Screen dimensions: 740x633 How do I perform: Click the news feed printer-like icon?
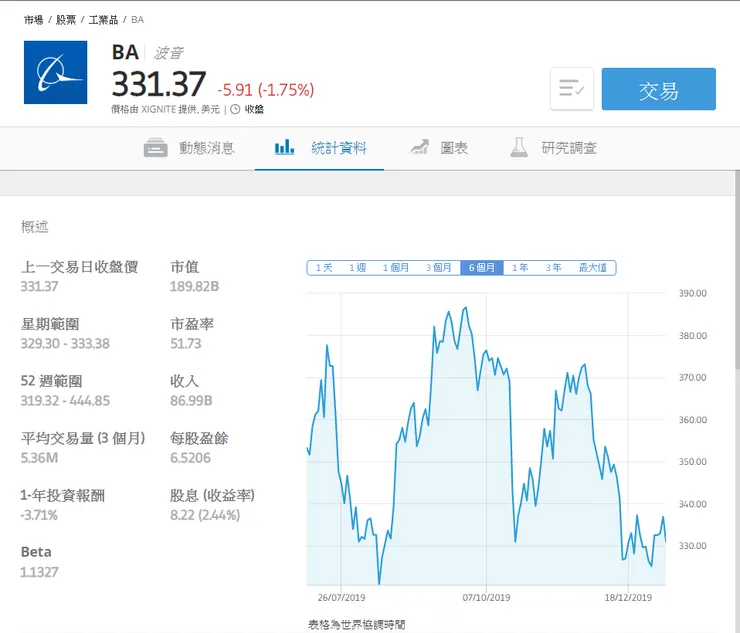click(155, 148)
